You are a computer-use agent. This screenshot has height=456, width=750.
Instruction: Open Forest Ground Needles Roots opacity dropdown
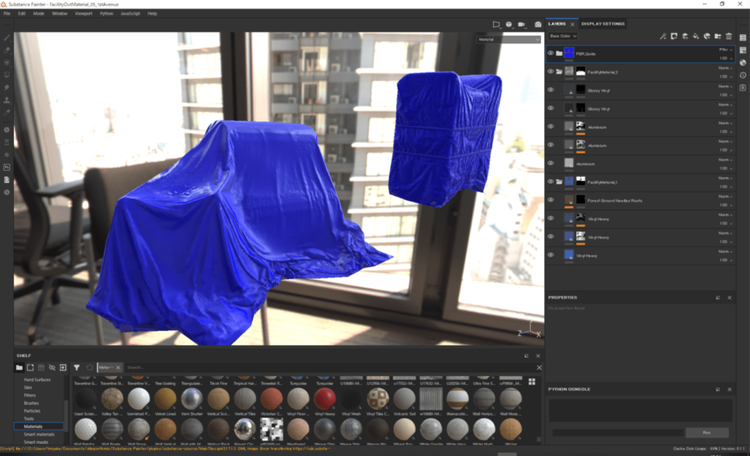[726, 205]
